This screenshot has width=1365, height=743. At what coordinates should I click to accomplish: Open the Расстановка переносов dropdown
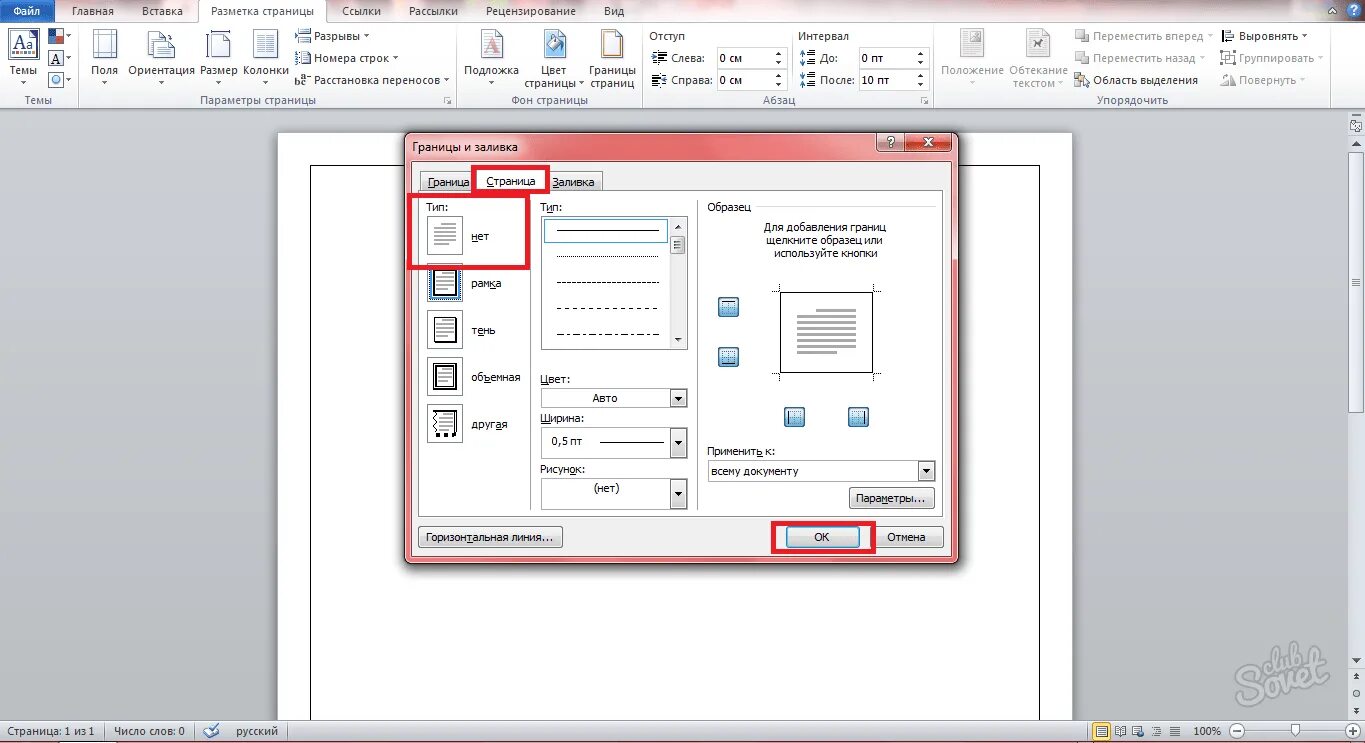coord(373,80)
